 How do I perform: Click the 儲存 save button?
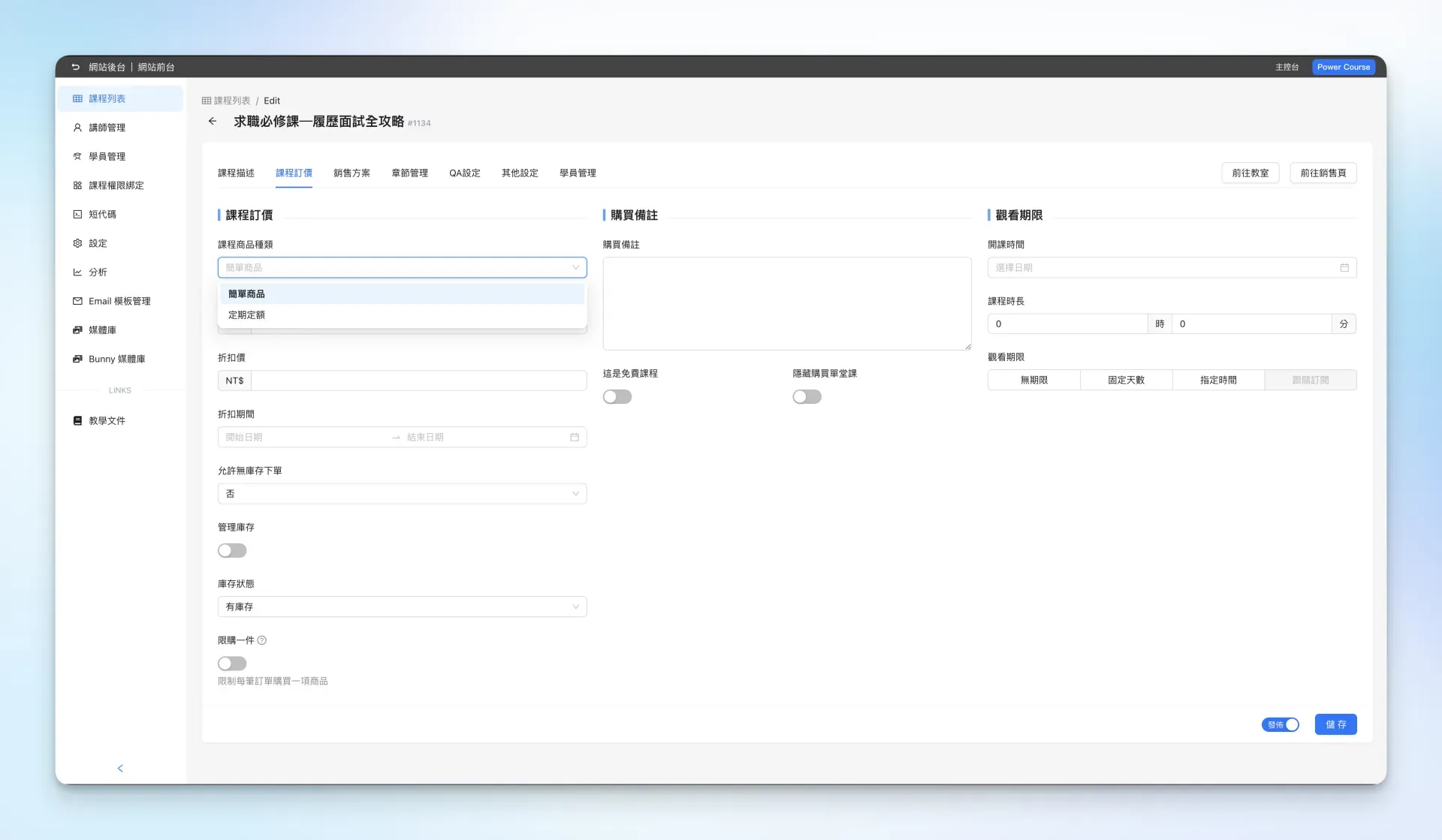coord(1335,724)
